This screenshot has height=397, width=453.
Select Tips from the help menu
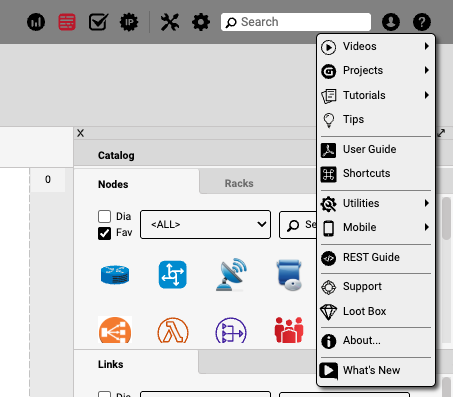tap(376, 119)
